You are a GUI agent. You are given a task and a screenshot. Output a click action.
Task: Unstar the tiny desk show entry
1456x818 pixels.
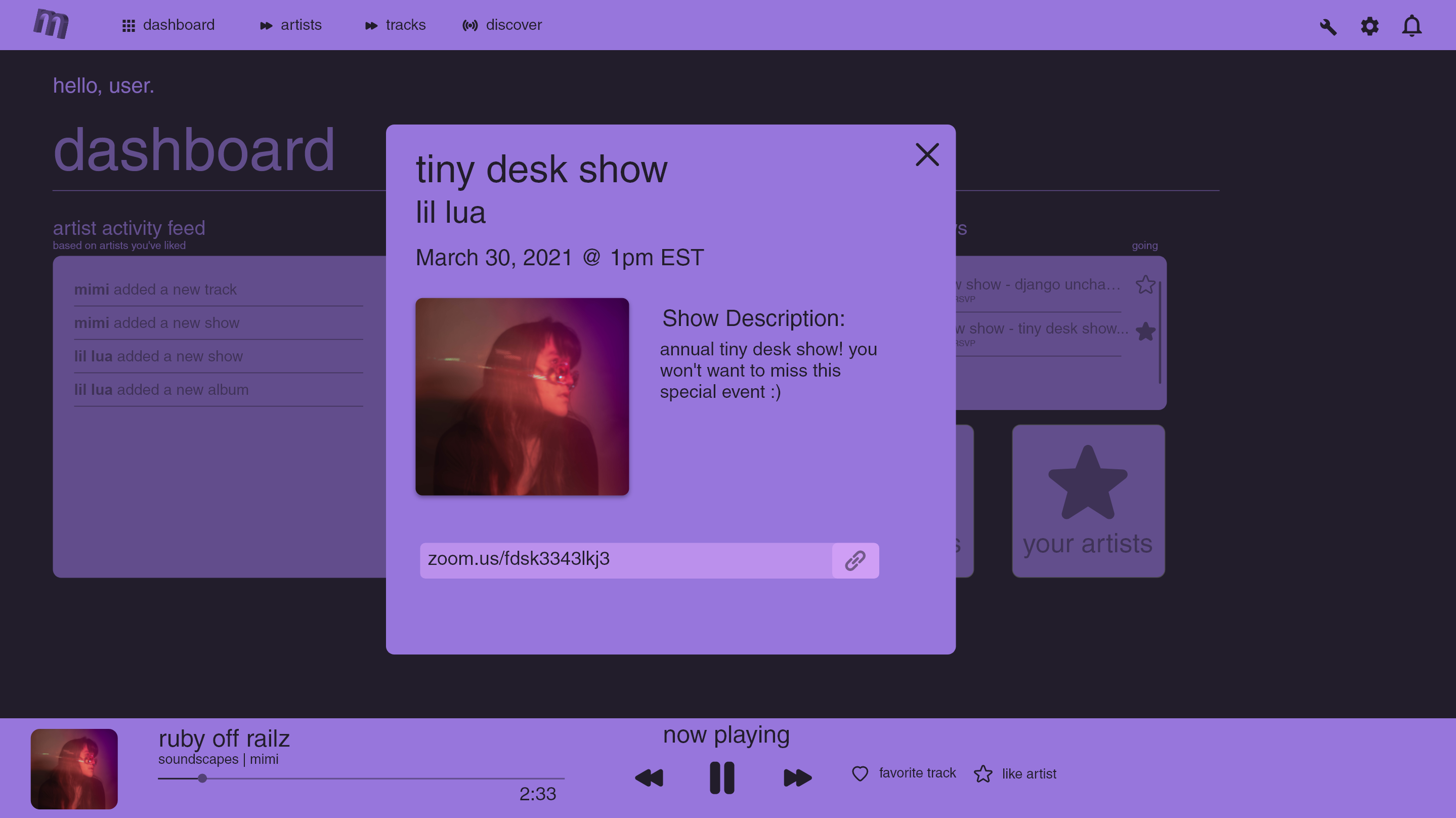click(1145, 332)
